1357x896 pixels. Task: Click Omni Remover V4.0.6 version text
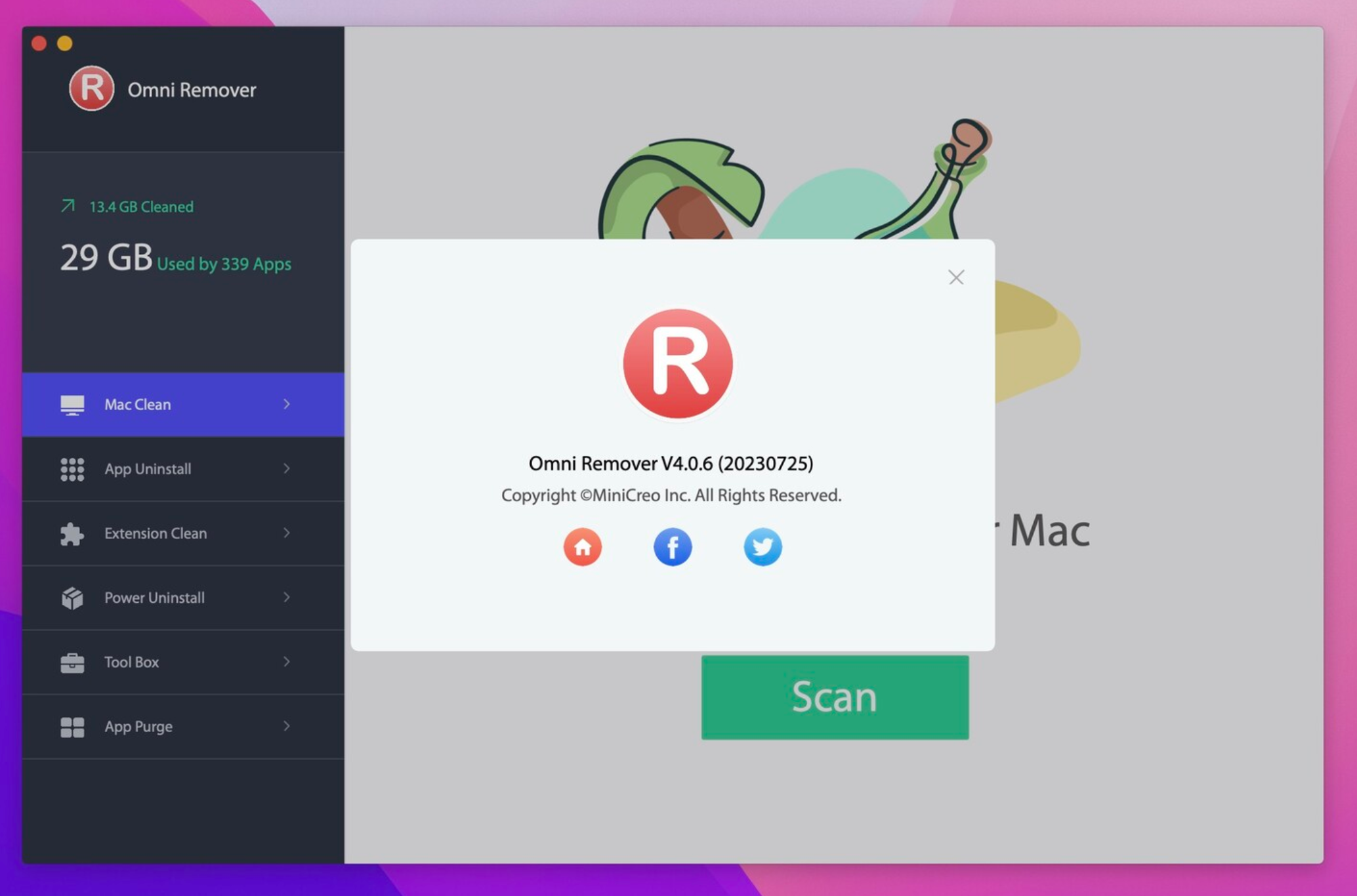tap(671, 464)
